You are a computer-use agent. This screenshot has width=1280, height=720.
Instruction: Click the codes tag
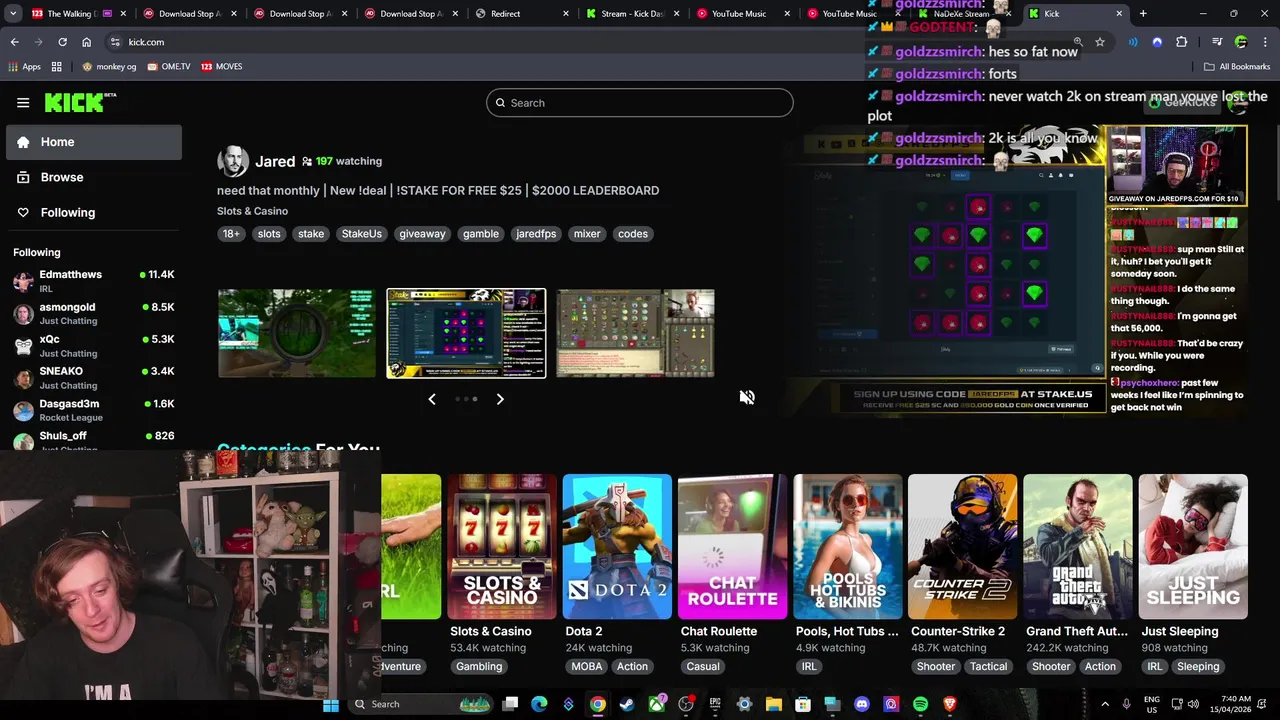tap(632, 234)
